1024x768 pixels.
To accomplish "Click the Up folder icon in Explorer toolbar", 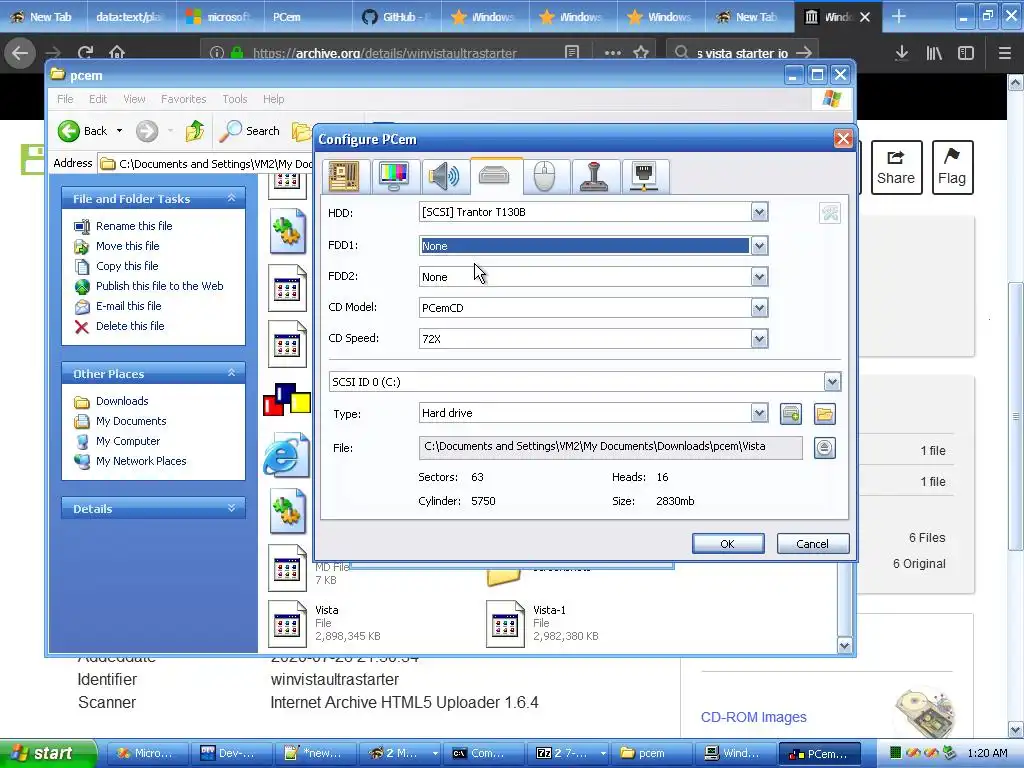I will [195, 131].
